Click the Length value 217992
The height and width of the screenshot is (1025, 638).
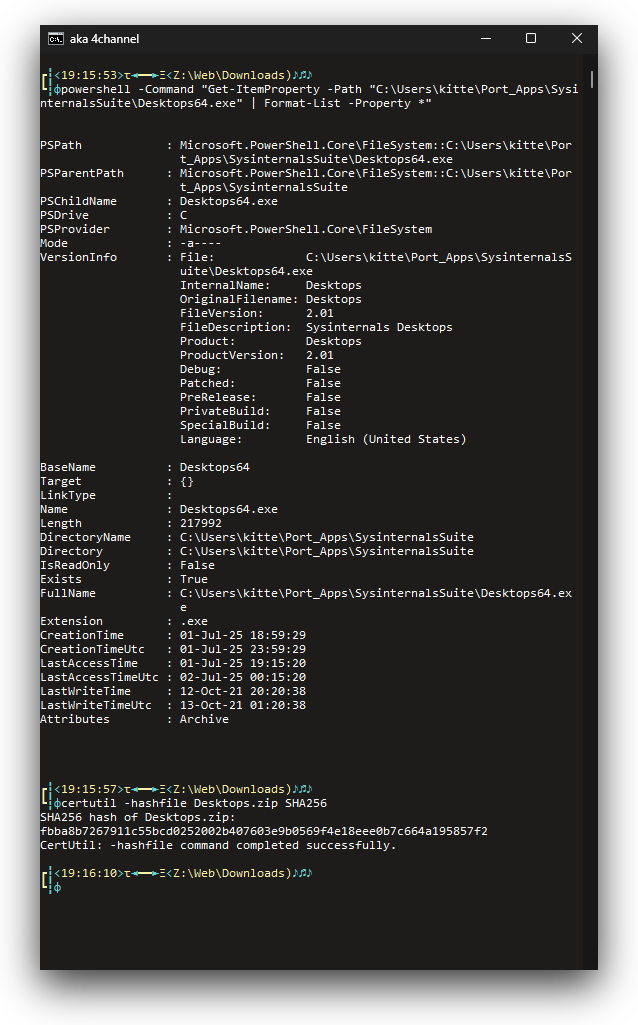(x=201, y=524)
